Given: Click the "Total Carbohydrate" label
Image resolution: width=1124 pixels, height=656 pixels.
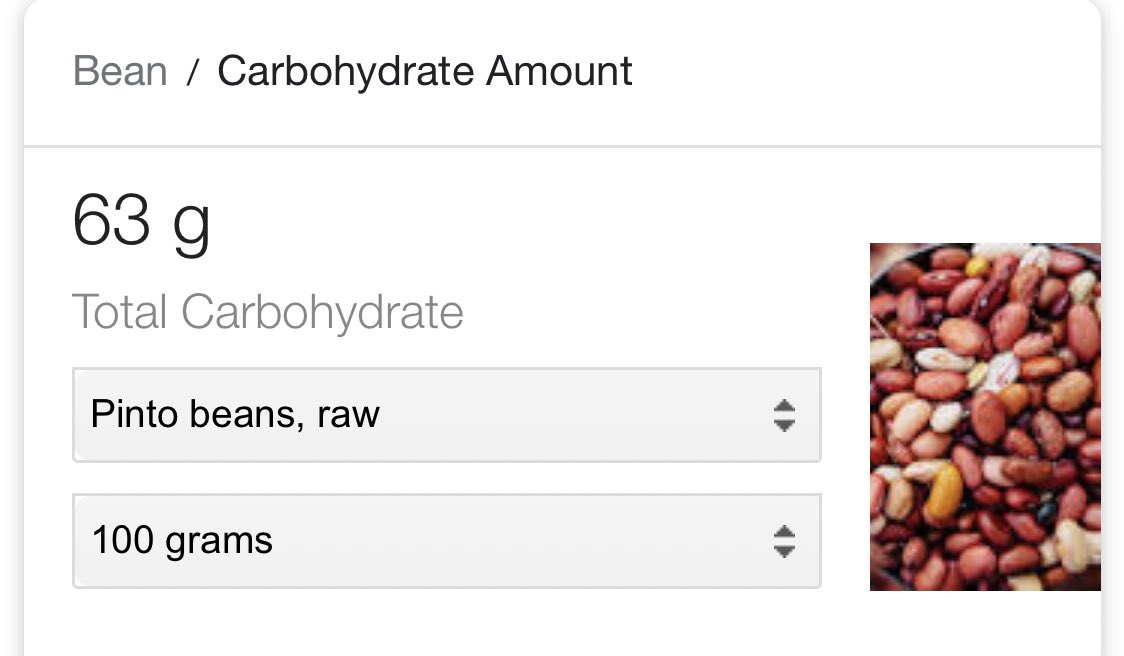Looking at the screenshot, I should [268, 312].
